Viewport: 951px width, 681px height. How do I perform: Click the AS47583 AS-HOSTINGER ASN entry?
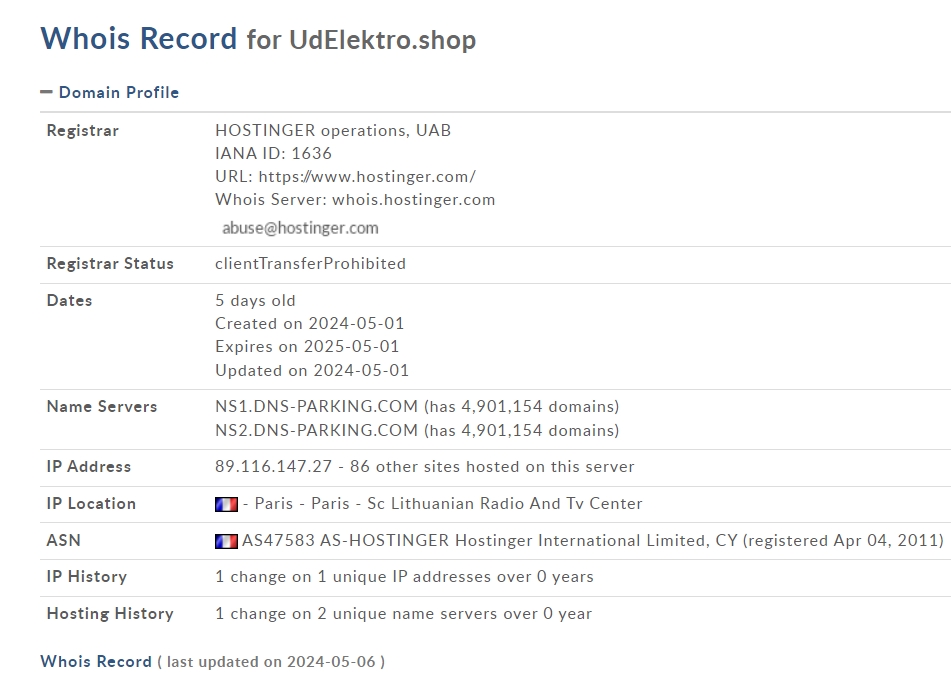[346, 541]
